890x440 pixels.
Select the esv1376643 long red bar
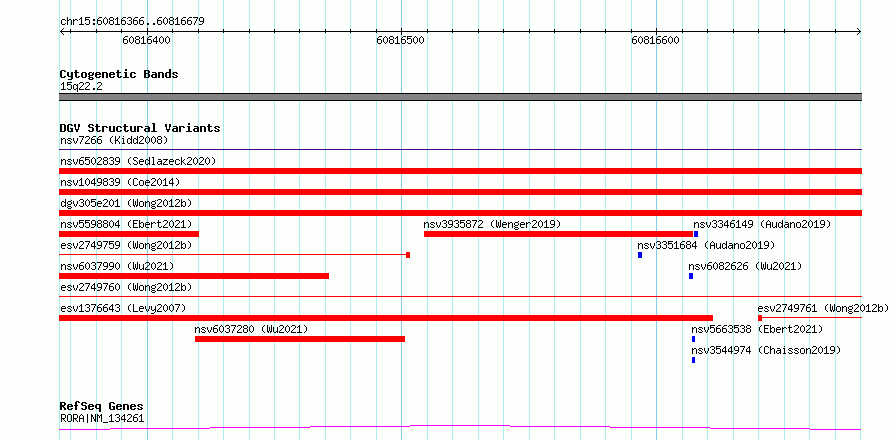tap(386, 318)
